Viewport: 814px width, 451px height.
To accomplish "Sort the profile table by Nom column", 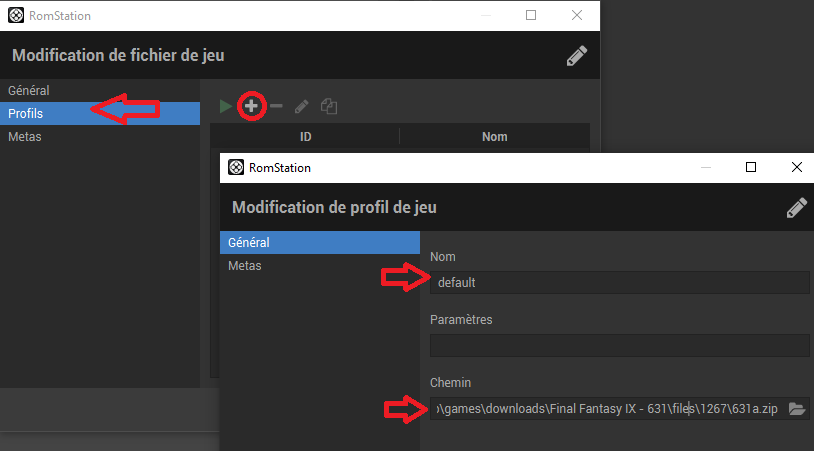I will coord(494,137).
